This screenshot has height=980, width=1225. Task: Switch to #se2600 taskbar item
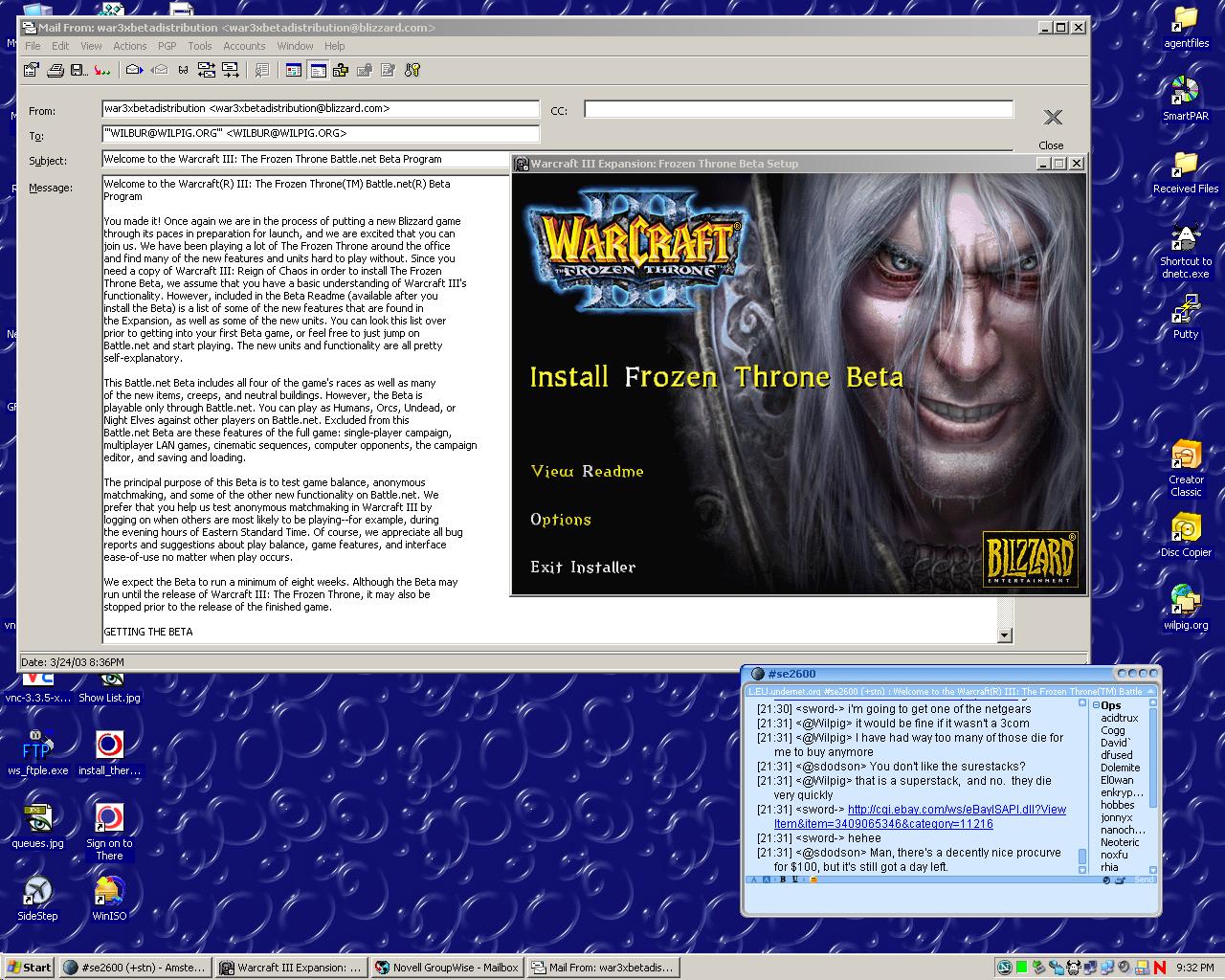tap(135, 968)
